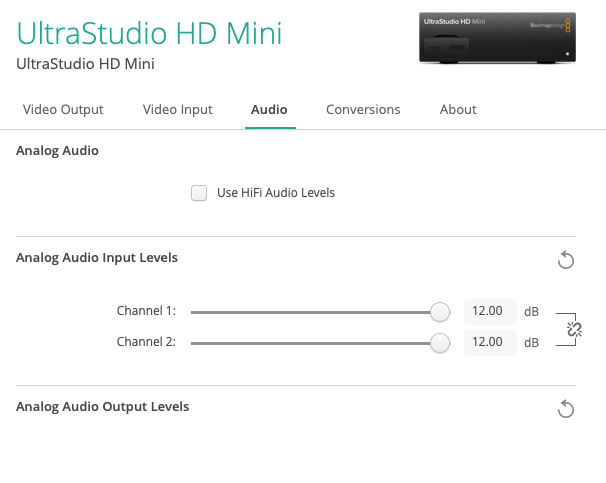Click the Analog Audio Input Levels heading
This screenshot has width=606, height=483.
click(97, 258)
